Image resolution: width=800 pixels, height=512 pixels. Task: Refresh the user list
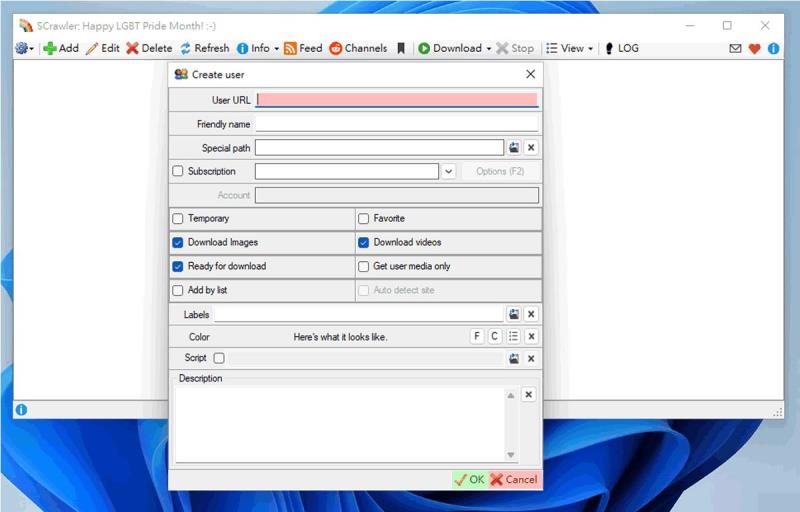pyautogui.click(x=205, y=48)
